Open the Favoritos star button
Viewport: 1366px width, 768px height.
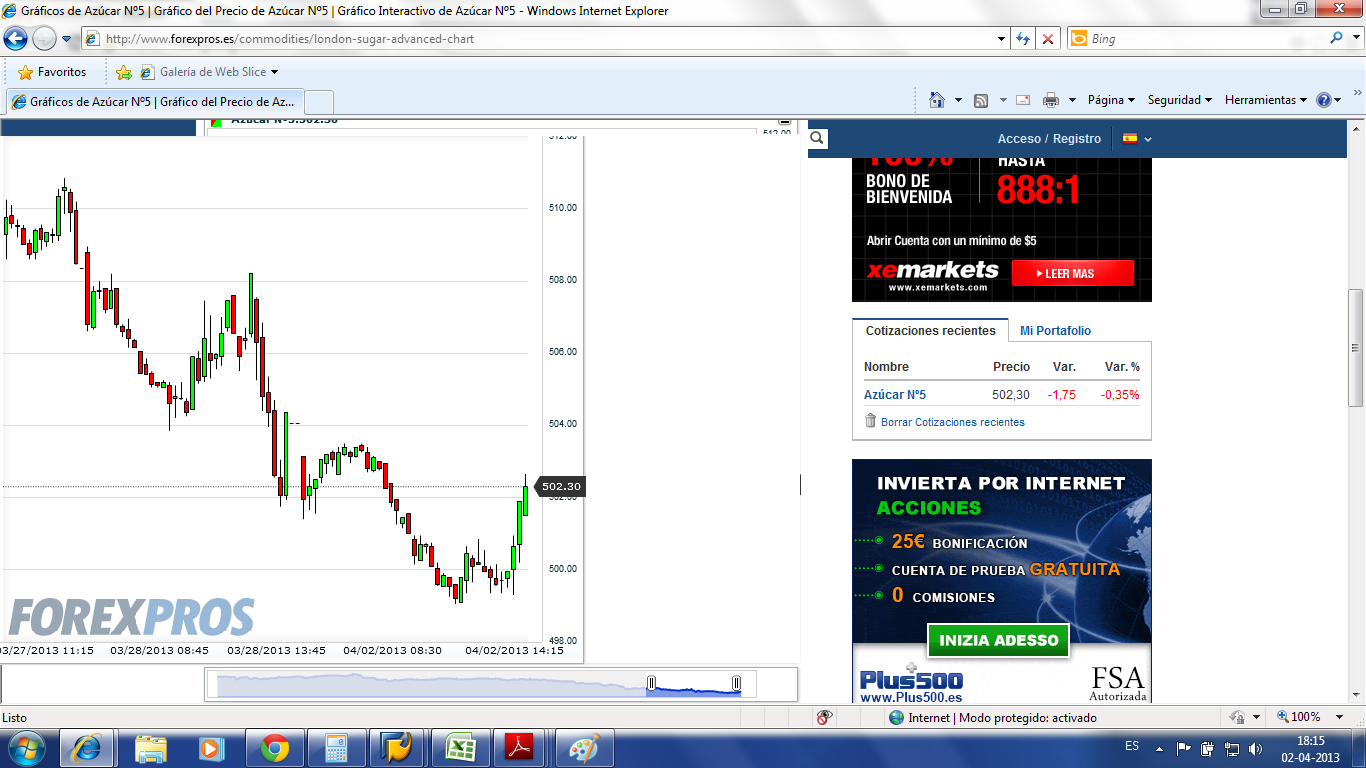(x=52, y=72)
